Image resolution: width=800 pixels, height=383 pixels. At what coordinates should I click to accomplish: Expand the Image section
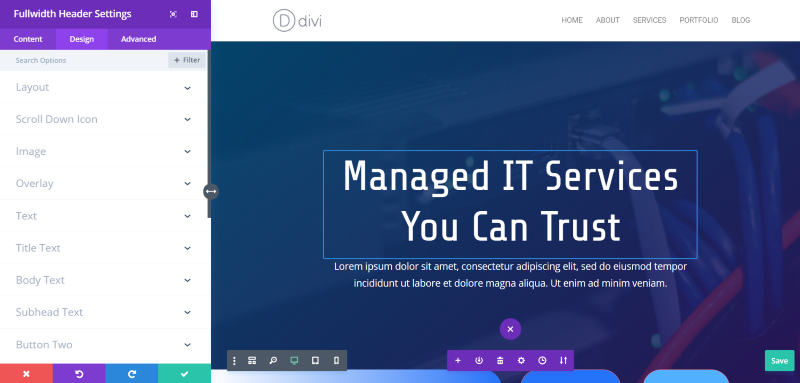(x=104, y=151)
